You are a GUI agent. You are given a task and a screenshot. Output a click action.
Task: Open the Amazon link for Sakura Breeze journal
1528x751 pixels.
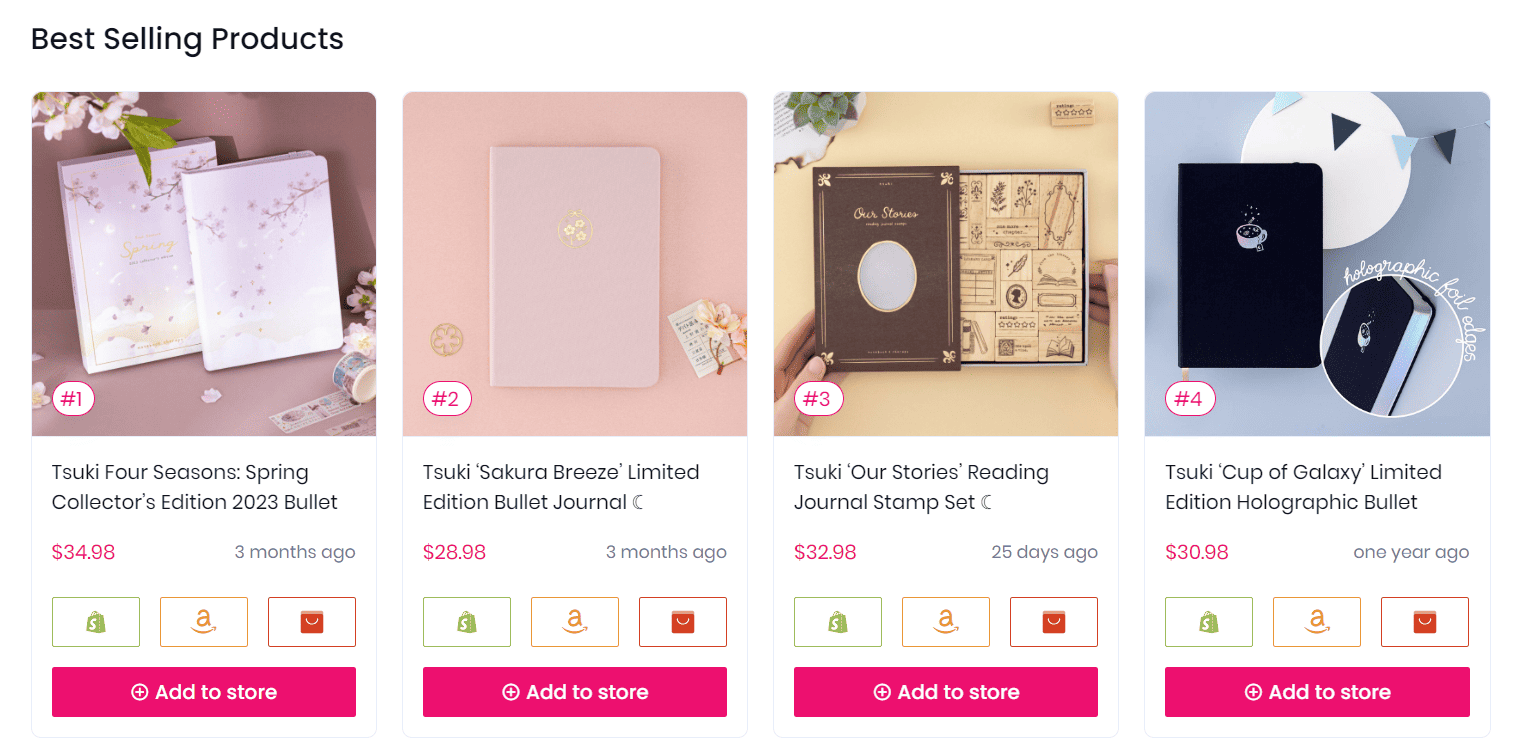tap(574, 621)
